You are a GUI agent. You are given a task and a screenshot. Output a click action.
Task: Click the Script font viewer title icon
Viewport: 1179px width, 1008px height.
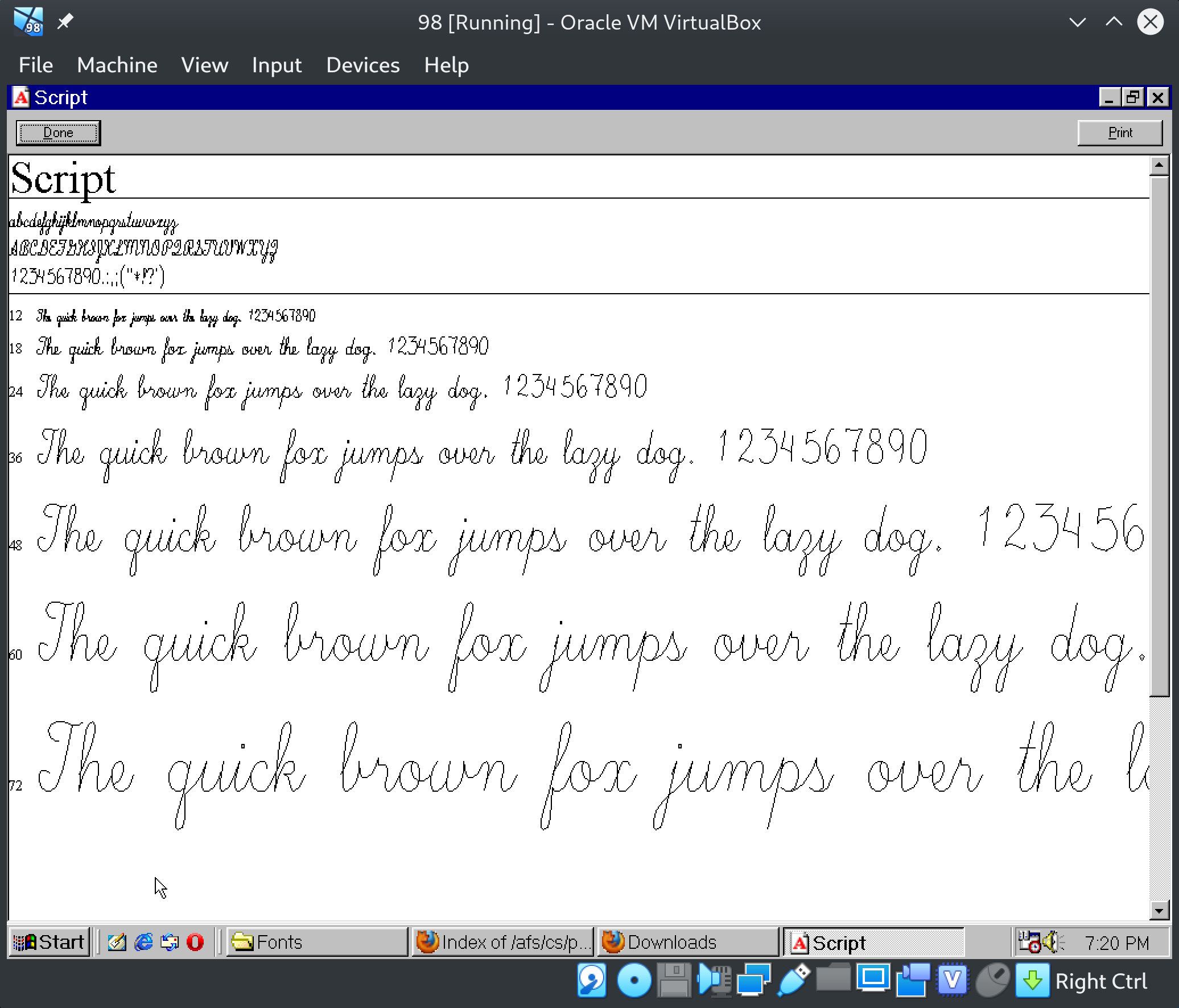pos(21,97)
